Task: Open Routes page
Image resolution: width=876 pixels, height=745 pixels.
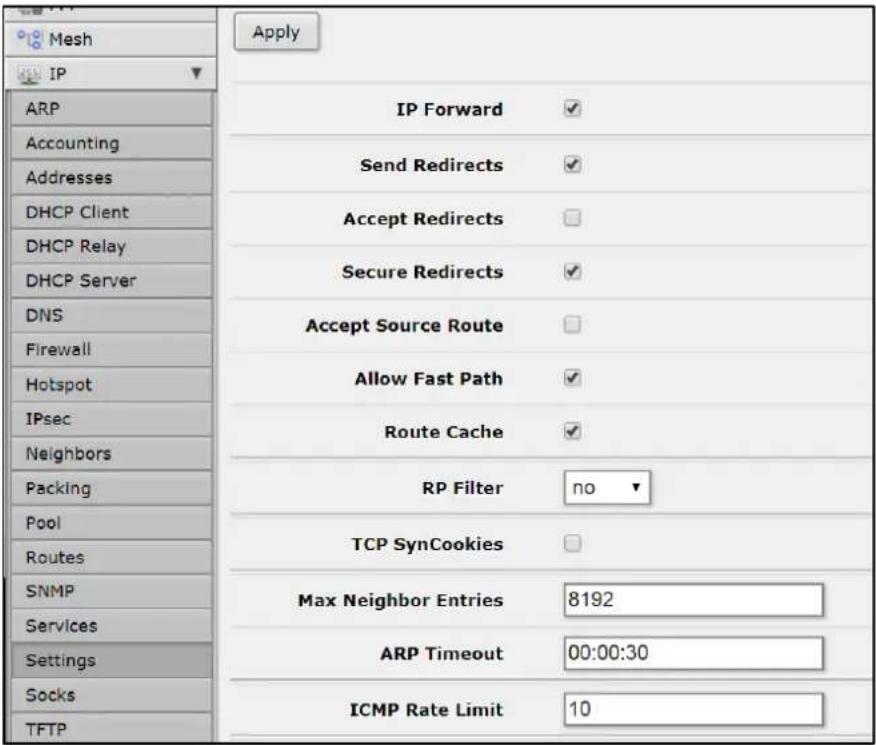Action: point(112,557)
